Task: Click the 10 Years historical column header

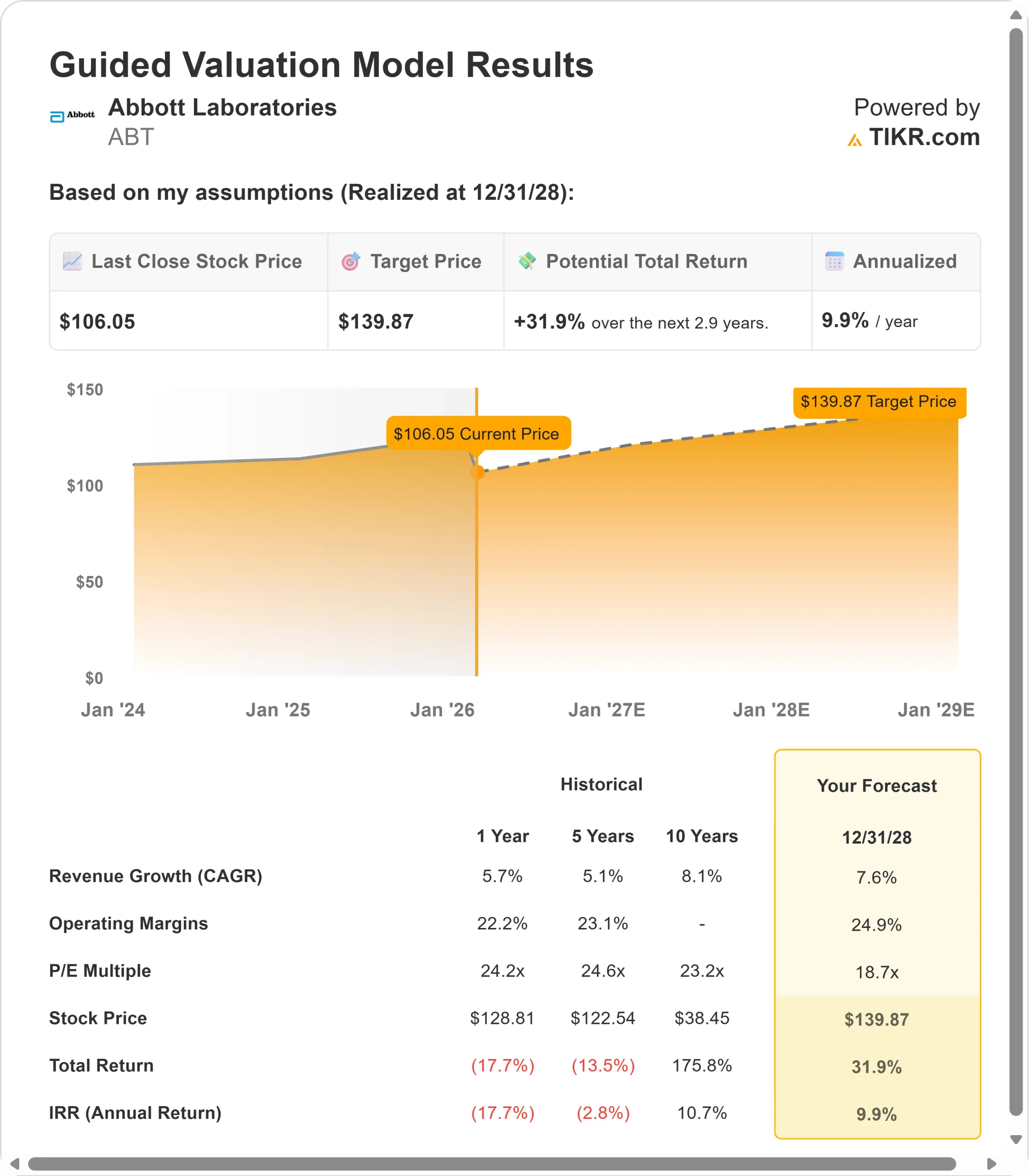Action: [701, 836]
